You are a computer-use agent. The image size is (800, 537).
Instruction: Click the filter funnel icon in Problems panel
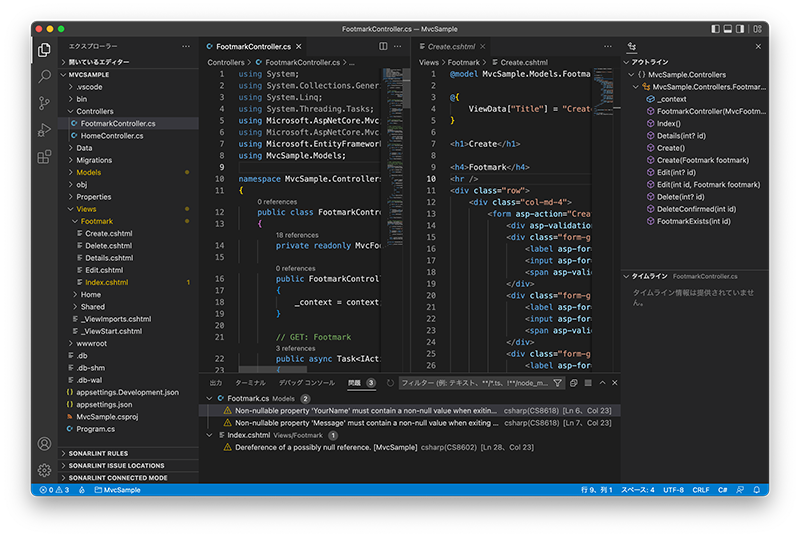coord(558,383)
